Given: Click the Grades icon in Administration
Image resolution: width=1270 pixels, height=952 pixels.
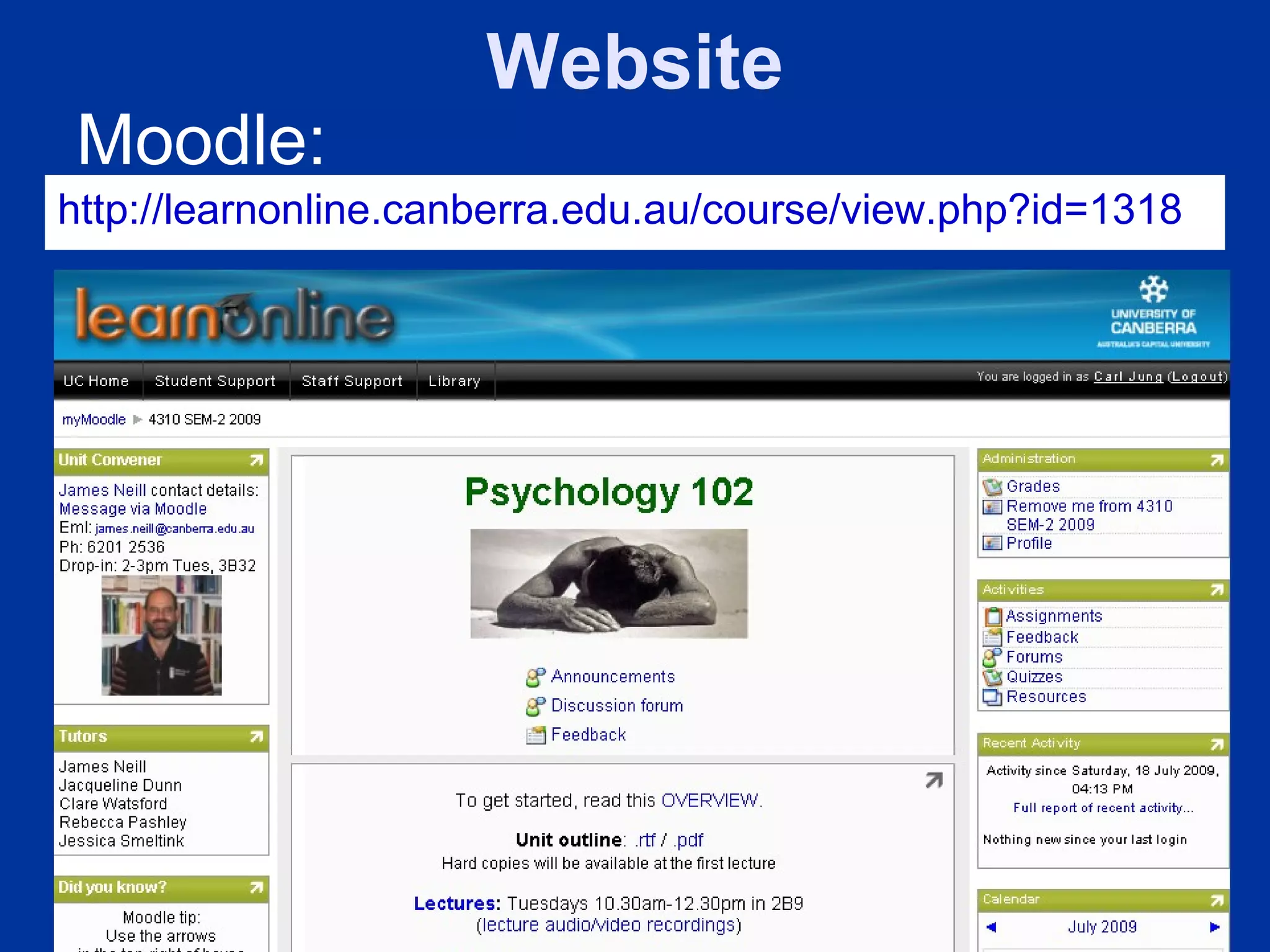Looking at the screenshot, I should 992,487.
